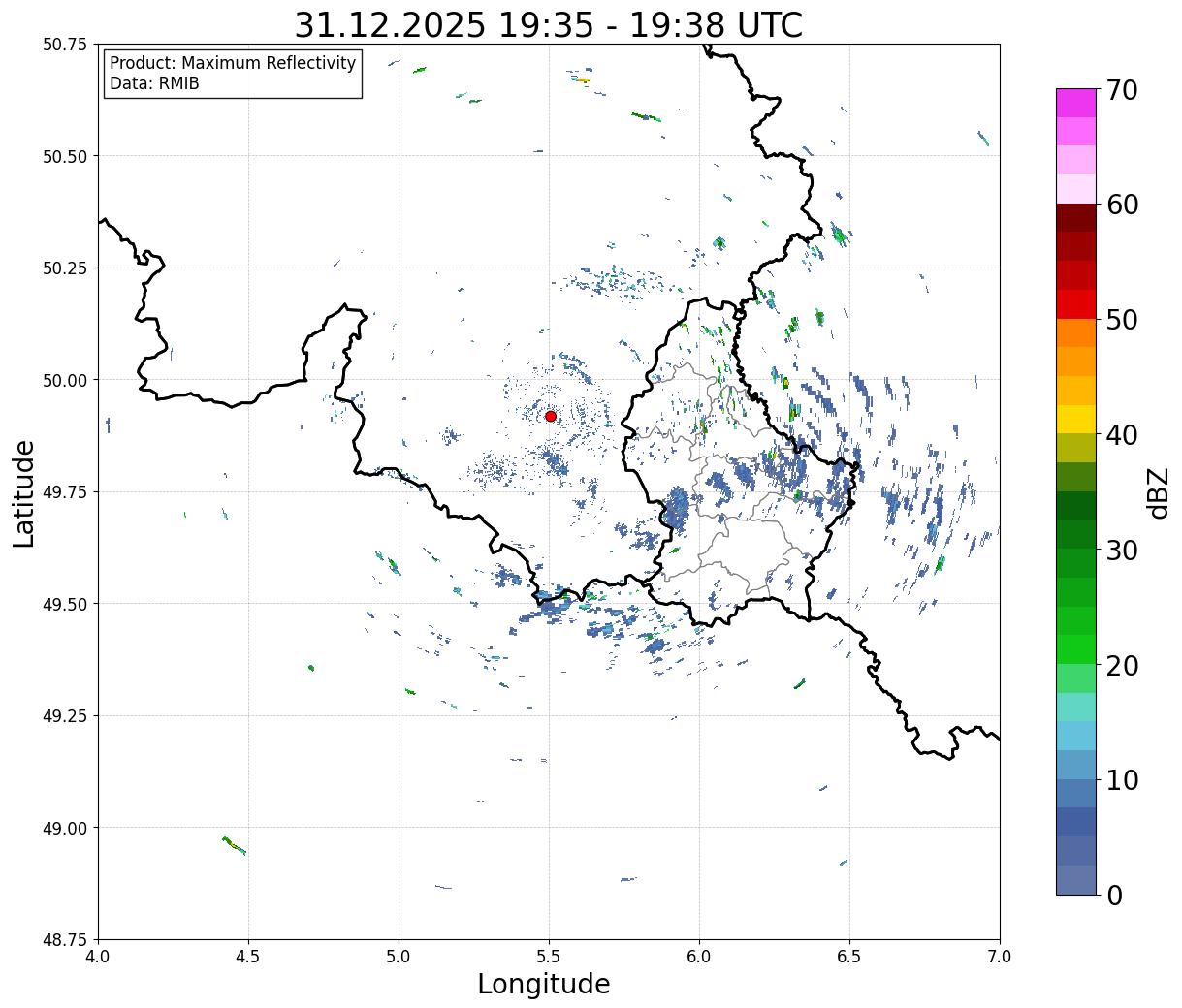Click longitude tick label 4.0
This screenshot has height=1008, width=1182.
coord(98,957)
